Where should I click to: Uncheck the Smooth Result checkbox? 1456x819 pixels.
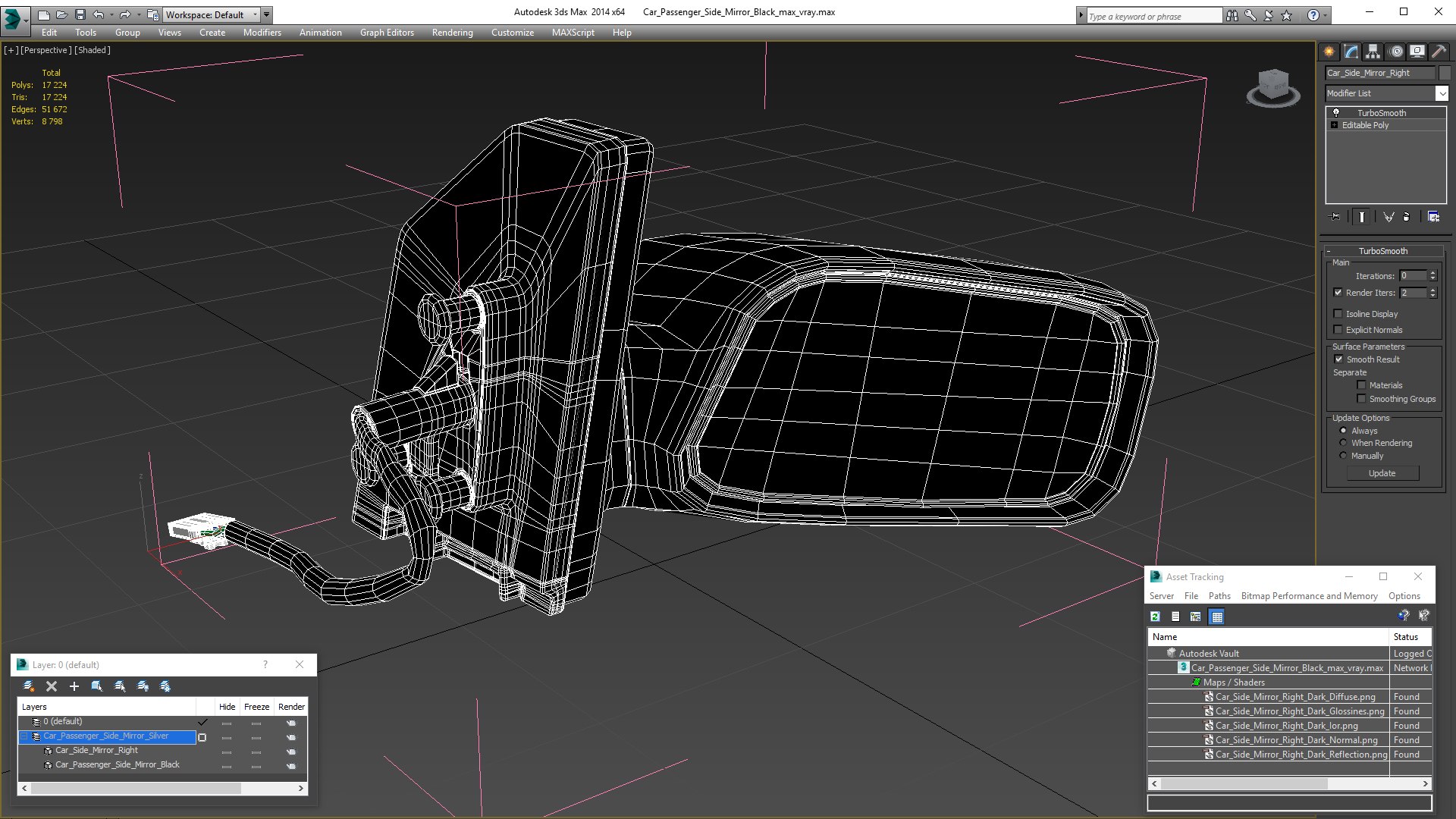coord(1338,359)
